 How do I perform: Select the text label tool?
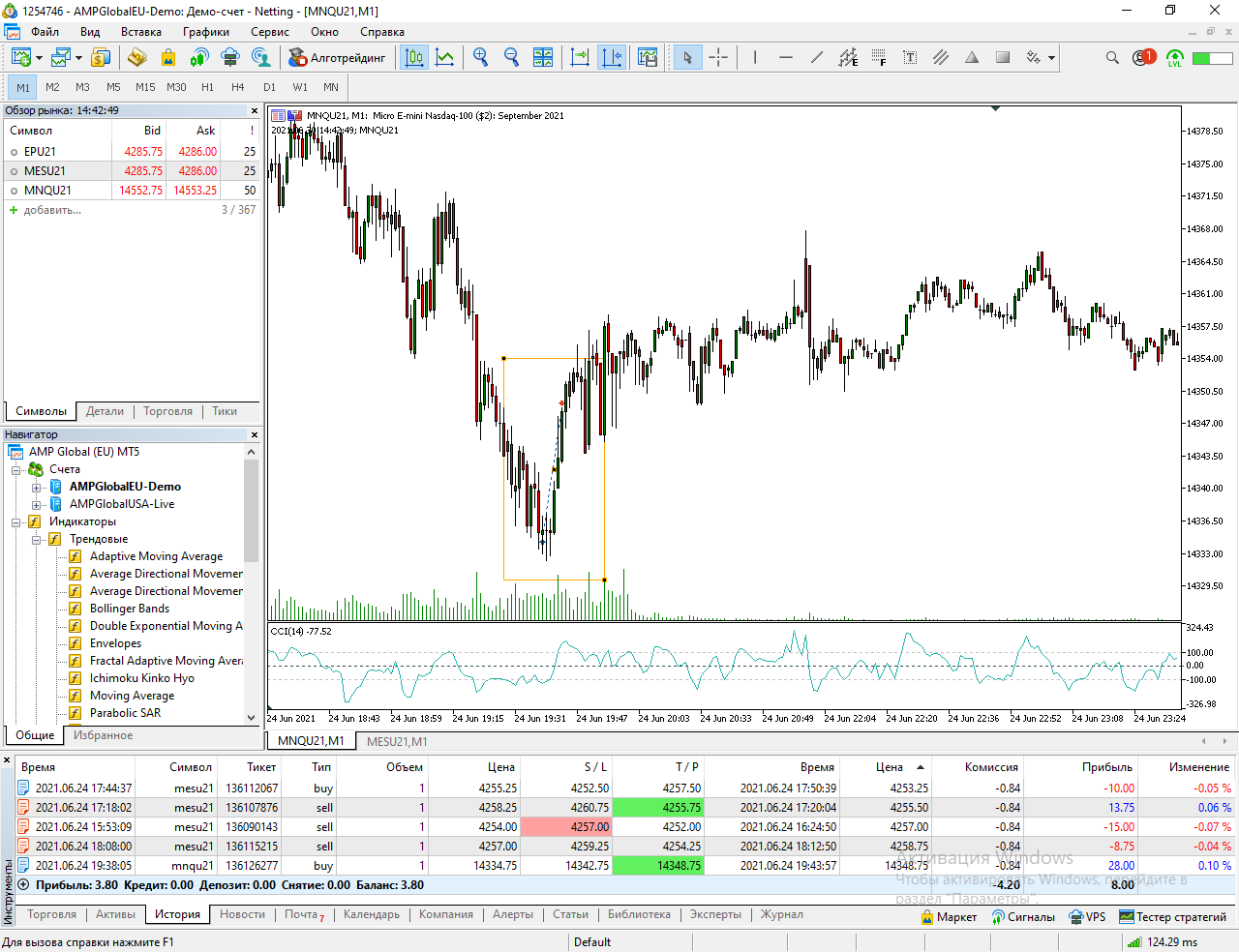pyautogui.click(x=910, y=58)
